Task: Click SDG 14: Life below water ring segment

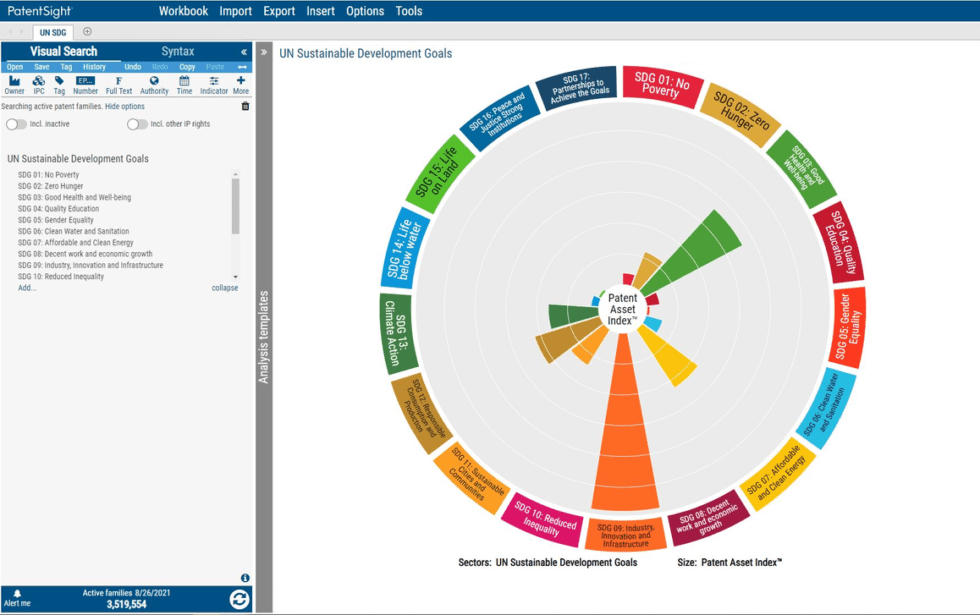Action: (x=406, y=249)
